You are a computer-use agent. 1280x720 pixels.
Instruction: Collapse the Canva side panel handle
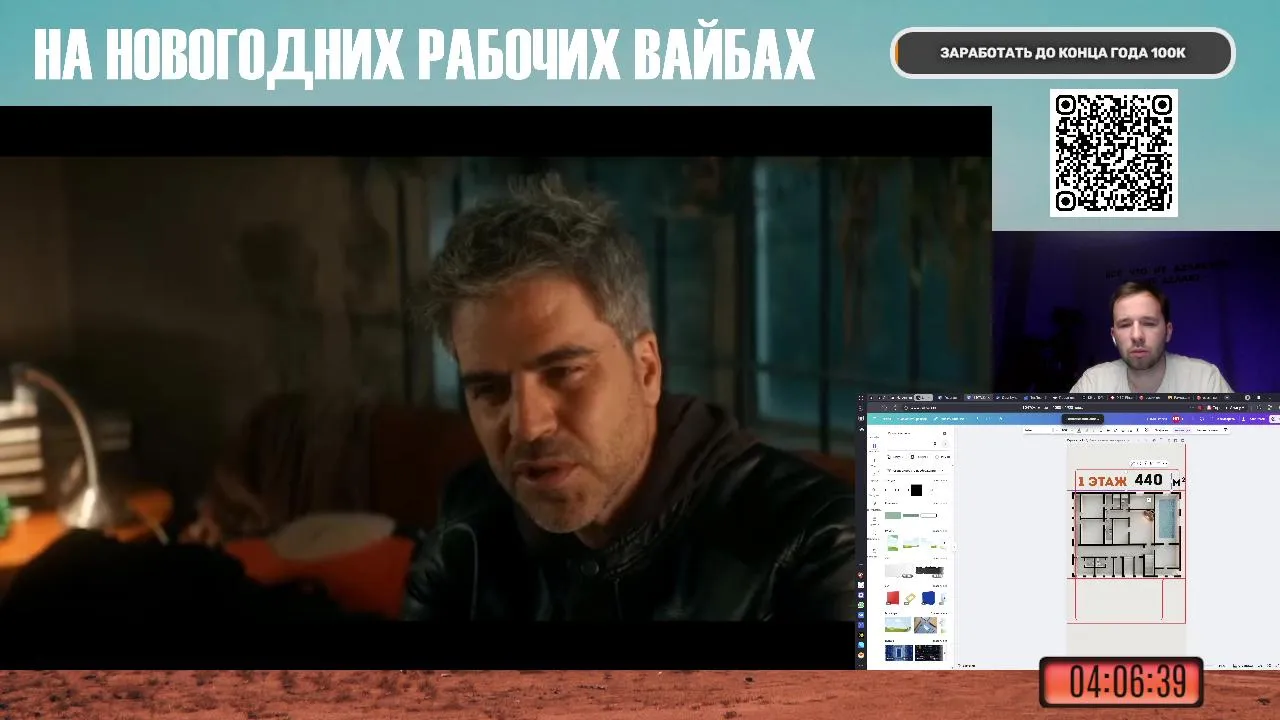click(x=954, y=546)
